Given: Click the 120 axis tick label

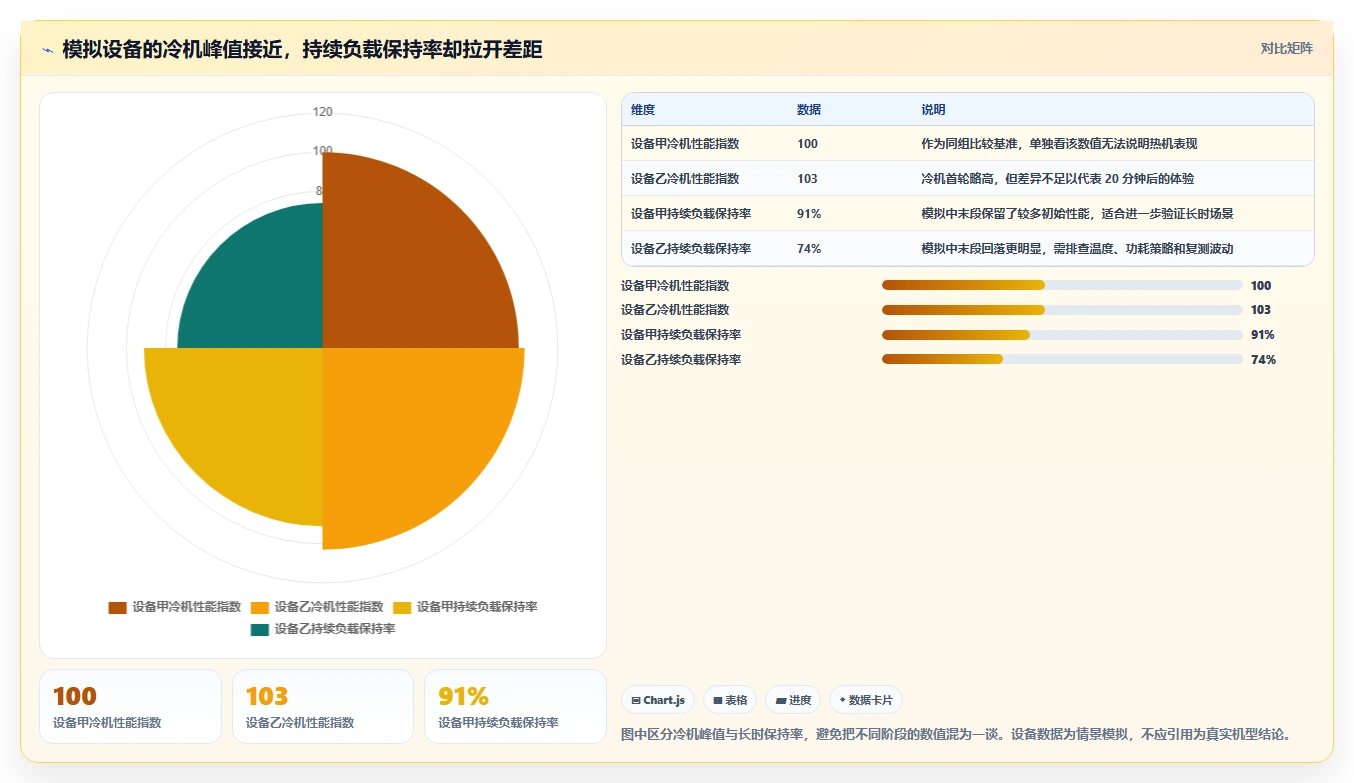Looking at the screenshot, I should [x=323, y=112].
